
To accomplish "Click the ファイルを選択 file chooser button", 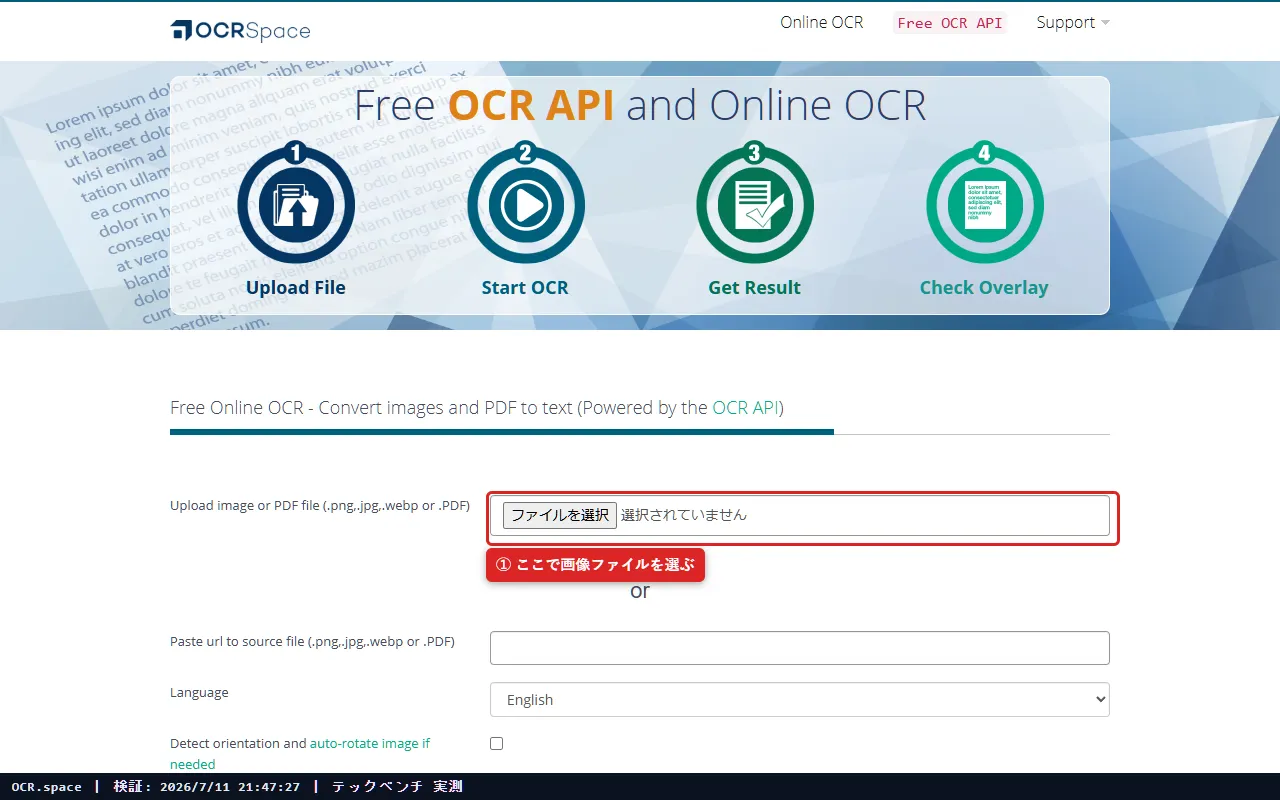I will pyautogui.click(x=560, y=515).
